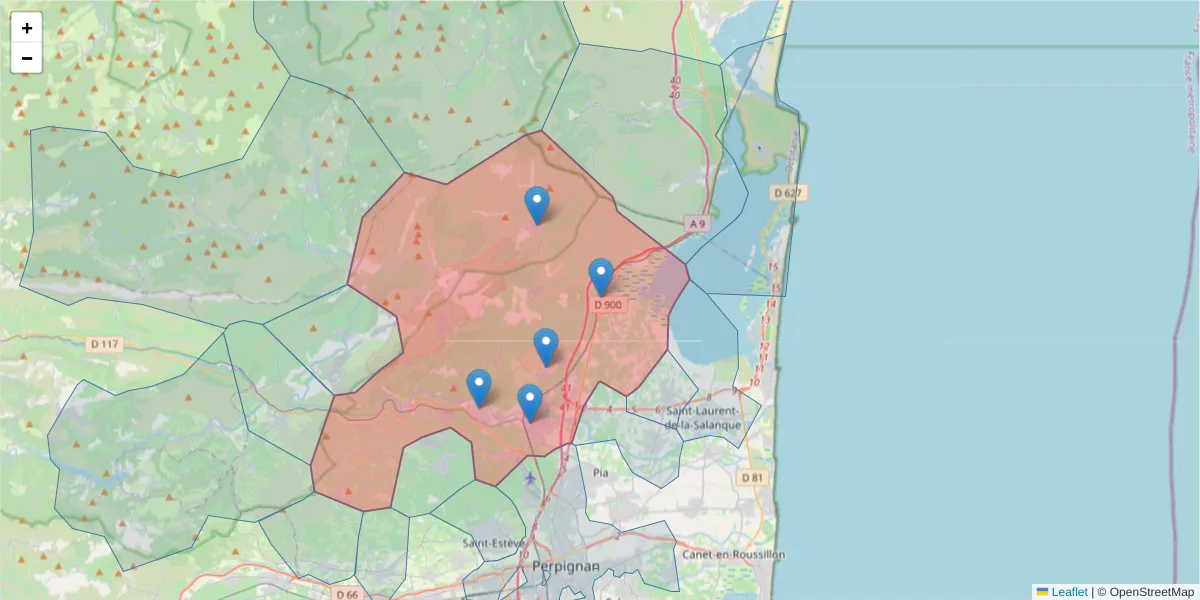
Task: Click the A 9 motorway shield
Action: coord(696,224)
